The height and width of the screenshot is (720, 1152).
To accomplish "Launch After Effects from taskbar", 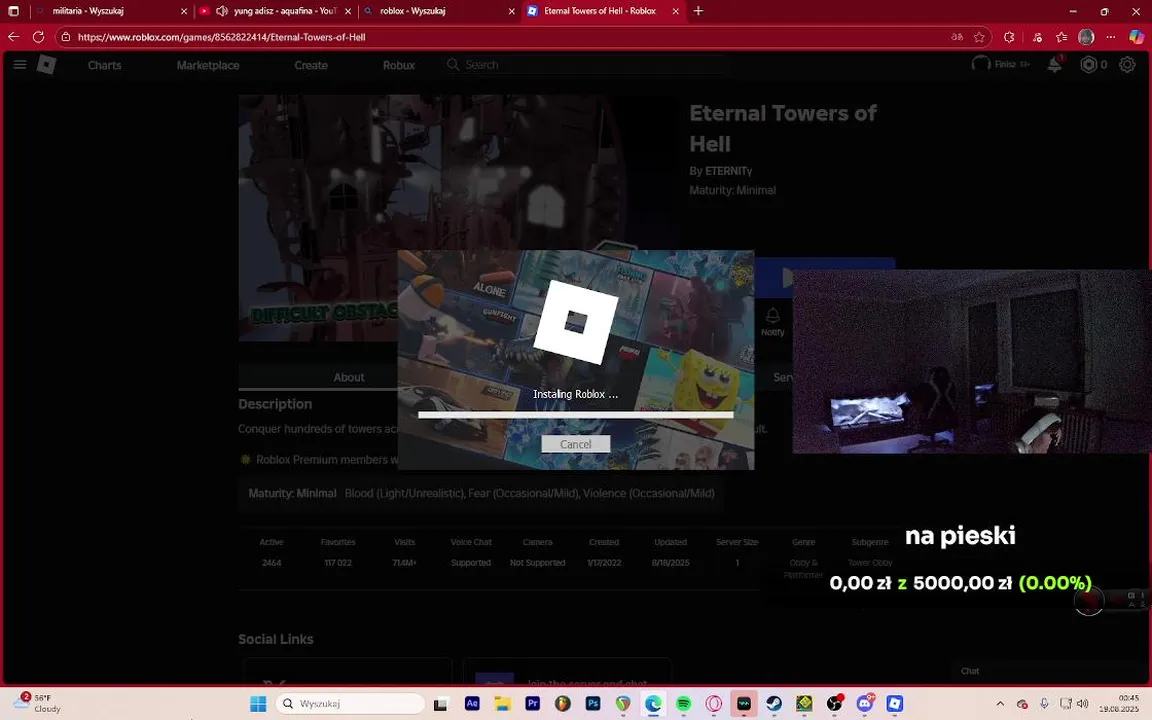I will (x=472, y=704).
